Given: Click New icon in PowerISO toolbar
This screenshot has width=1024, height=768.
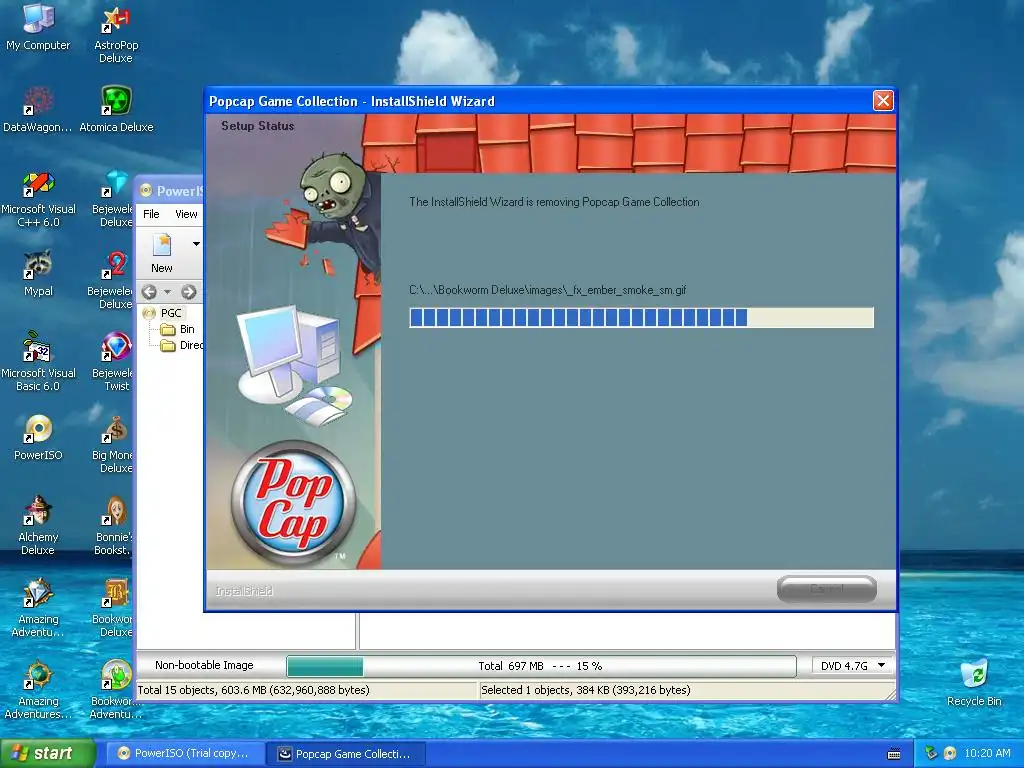Looking at the screenshot, I should click(x=161, y=253).
